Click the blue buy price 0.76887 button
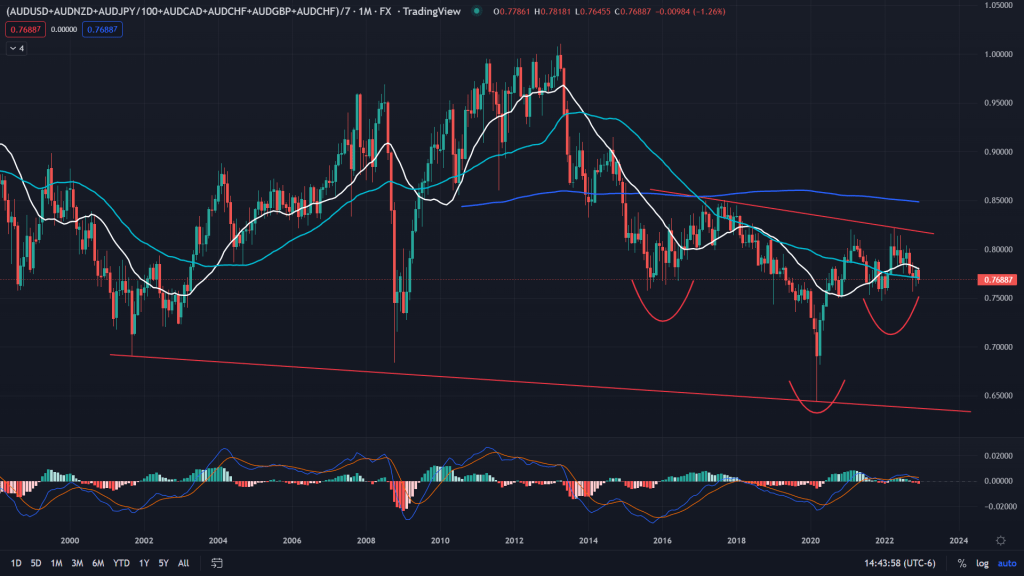This screenshot has width=1024, height=576. 102,30
